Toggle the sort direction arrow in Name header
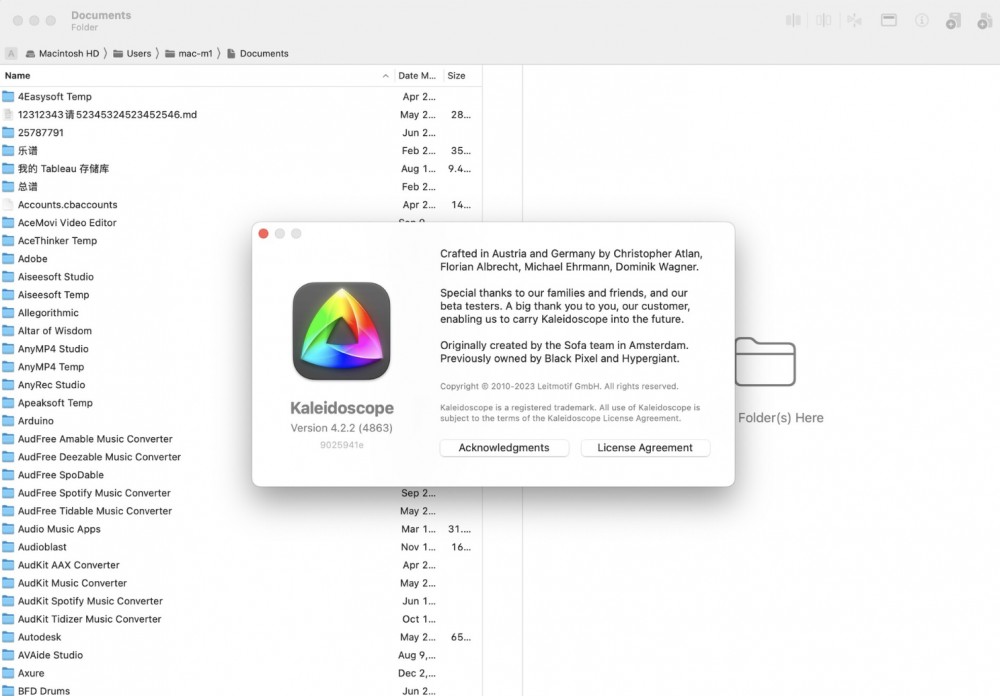 click(x=385, y=76)
